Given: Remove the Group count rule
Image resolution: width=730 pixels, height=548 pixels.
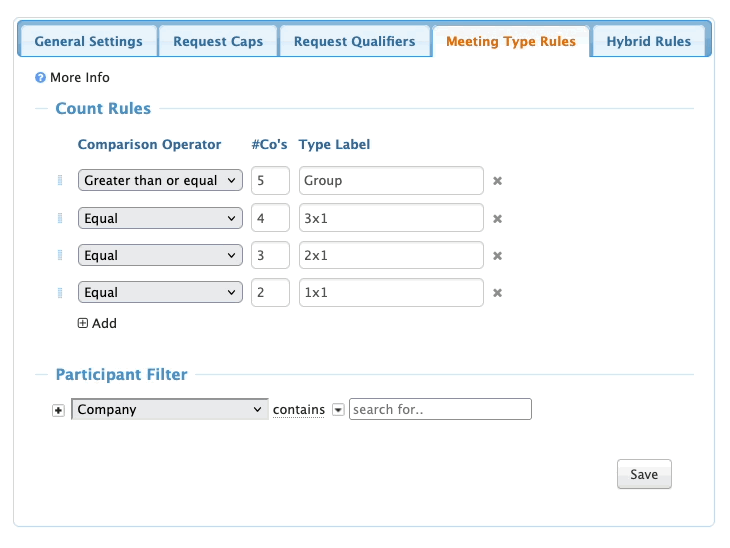Looking at the screenshot, I should 497,181.
